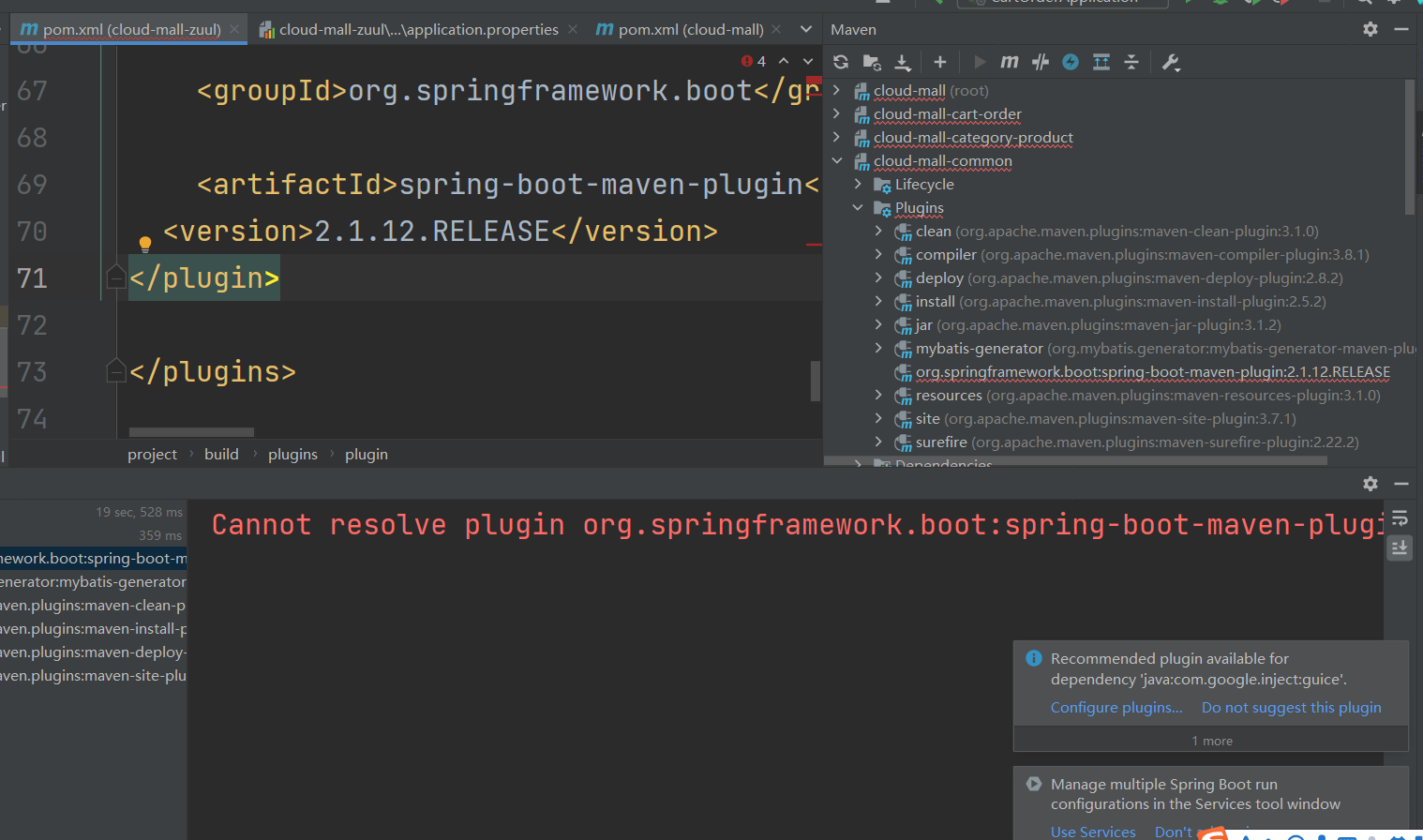Show Maven dependencies diagram icon
Screen dimensions: 1423x840
(x=1101, y=62)
